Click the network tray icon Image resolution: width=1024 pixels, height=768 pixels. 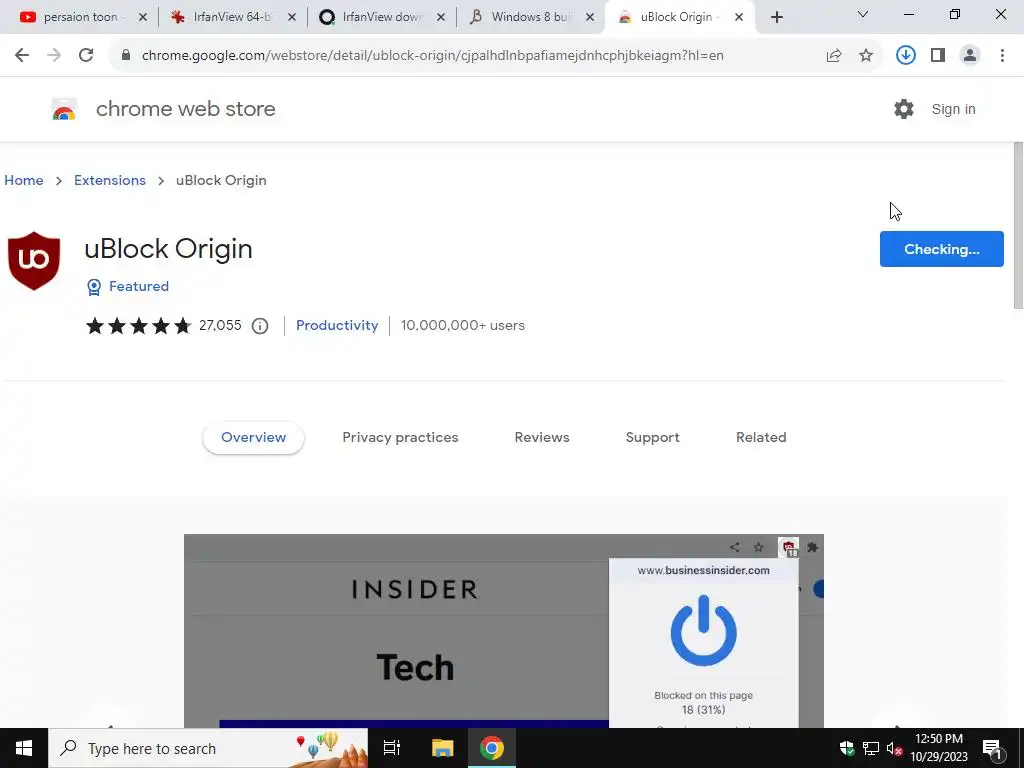click(871, 748)
